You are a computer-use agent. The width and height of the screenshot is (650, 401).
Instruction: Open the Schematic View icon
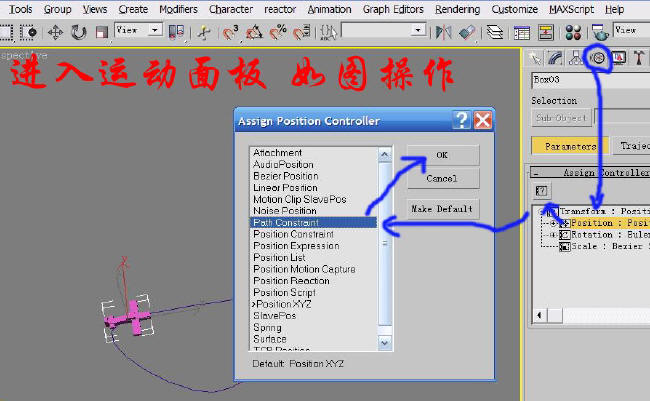546,32
